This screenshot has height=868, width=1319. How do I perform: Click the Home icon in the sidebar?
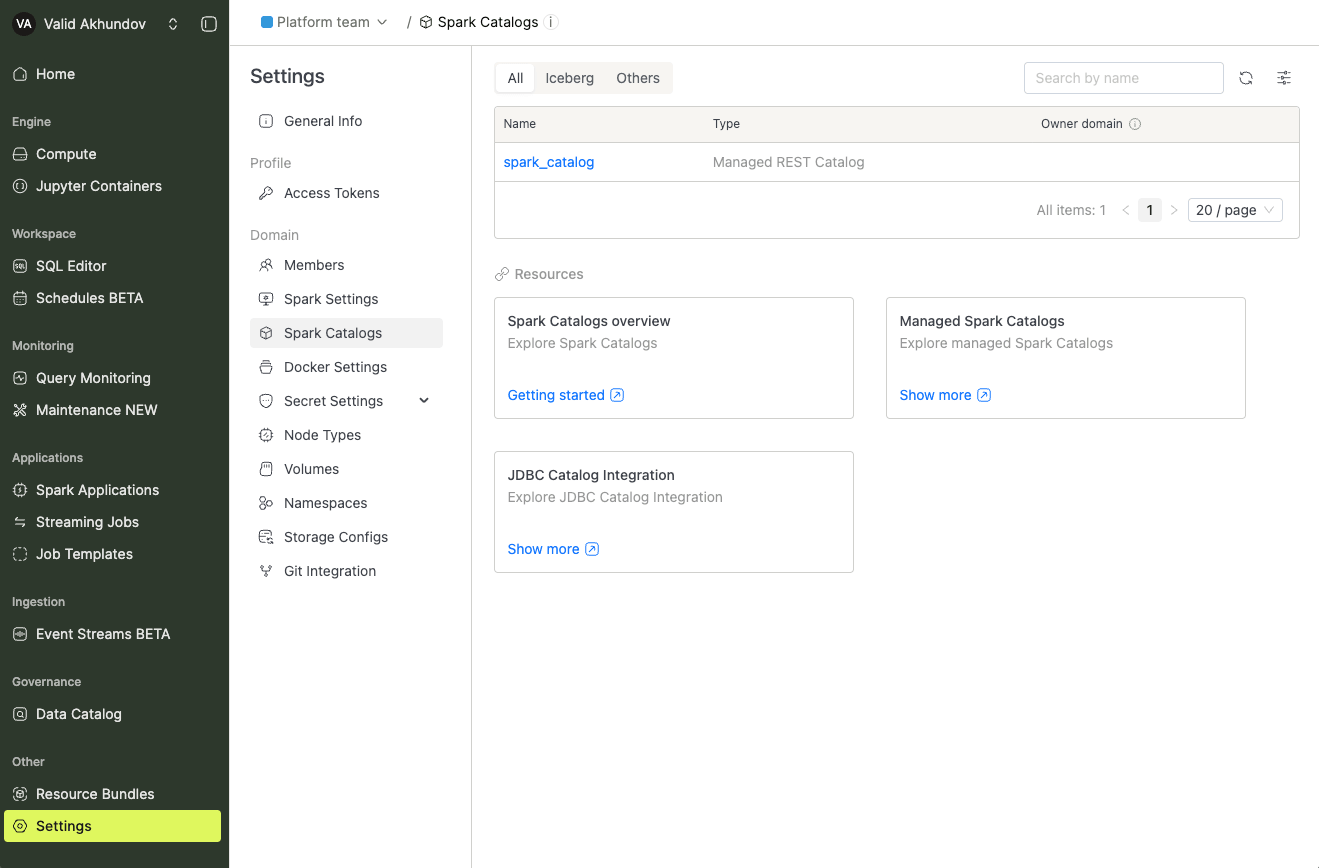(20, 74)
